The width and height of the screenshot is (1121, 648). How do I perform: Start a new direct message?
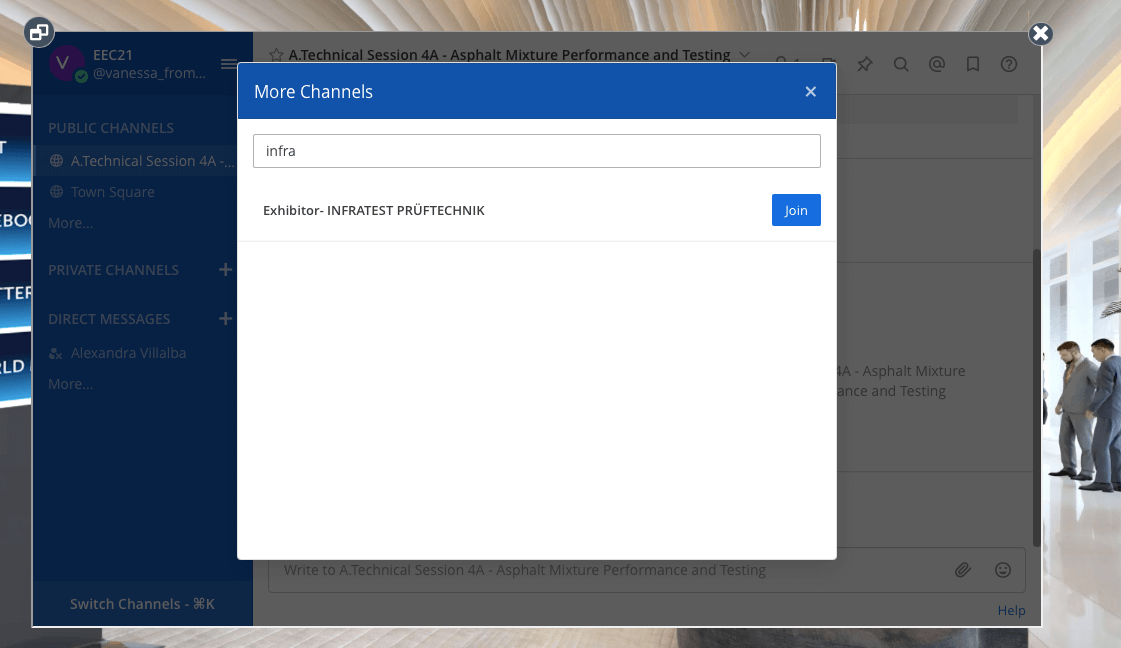225,319
